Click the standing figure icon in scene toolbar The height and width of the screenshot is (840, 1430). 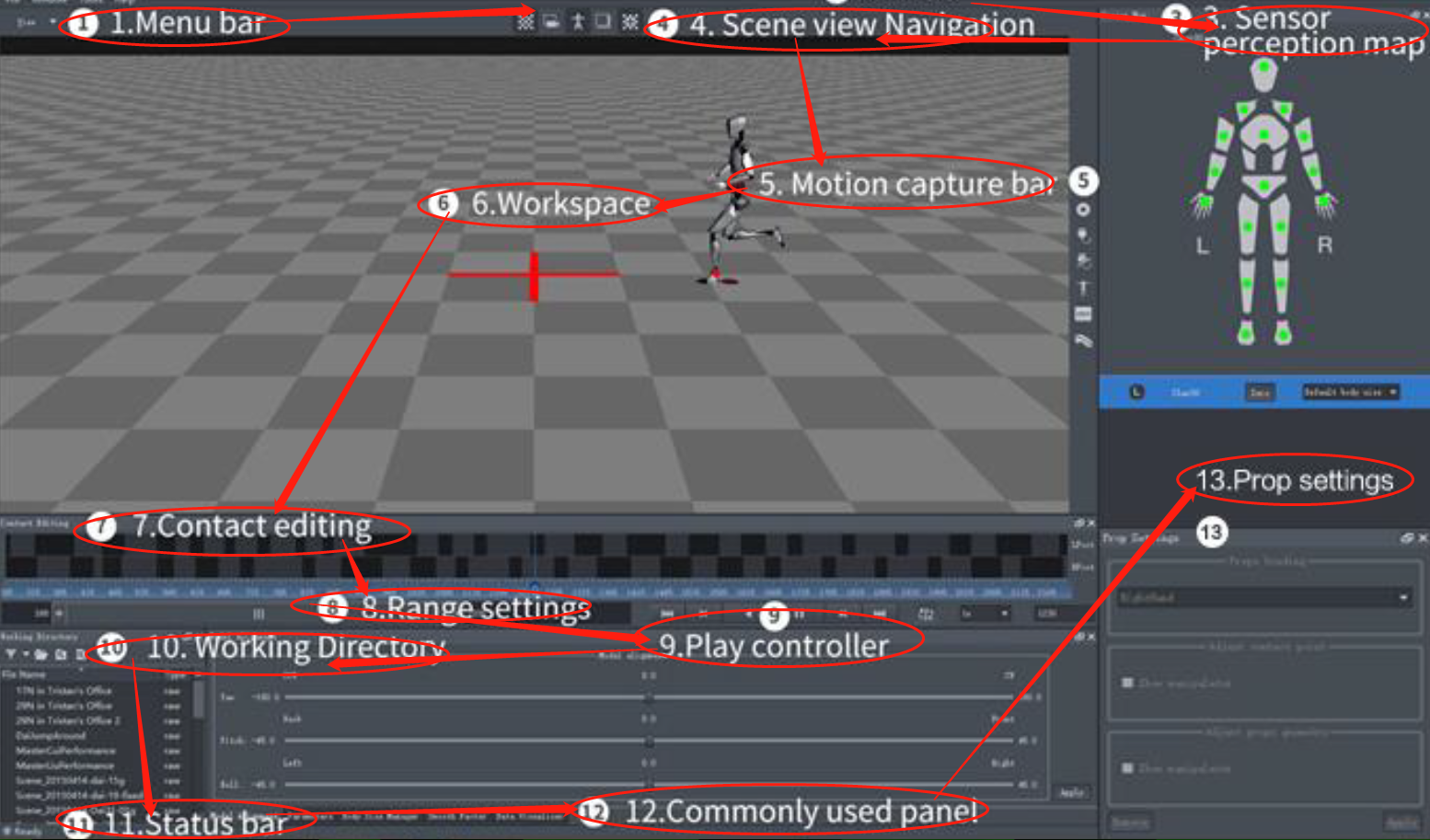[x=577, y=21]
